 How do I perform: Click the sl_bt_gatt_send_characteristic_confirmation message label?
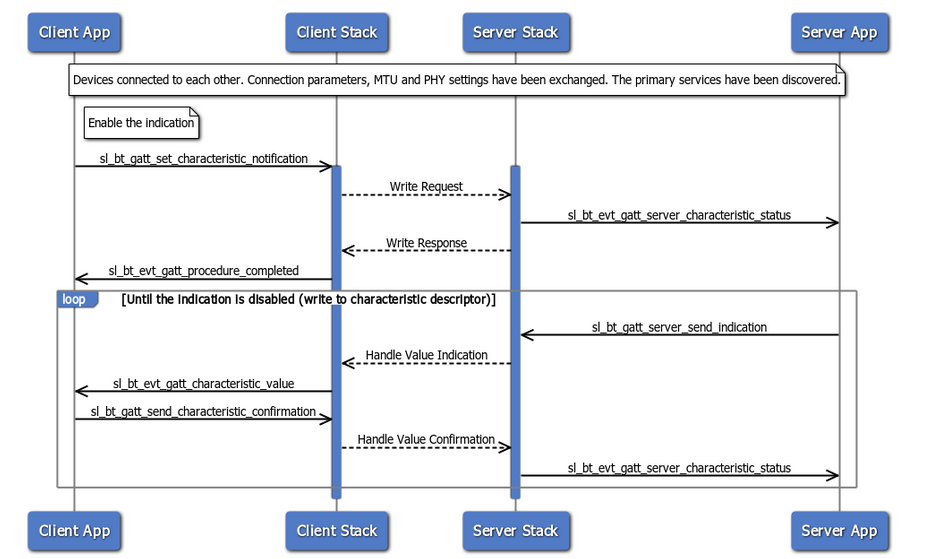203,411
